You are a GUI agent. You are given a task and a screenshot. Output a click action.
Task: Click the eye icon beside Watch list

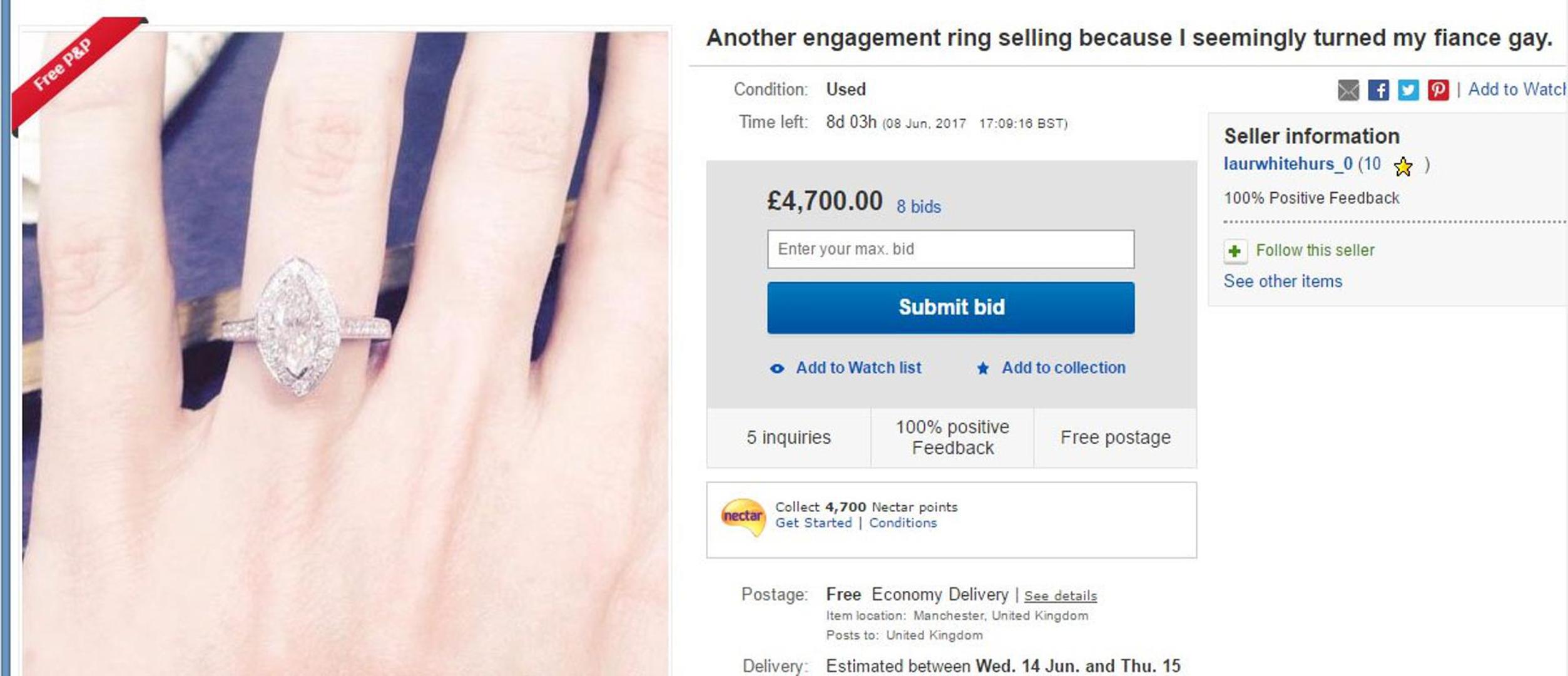776,369
